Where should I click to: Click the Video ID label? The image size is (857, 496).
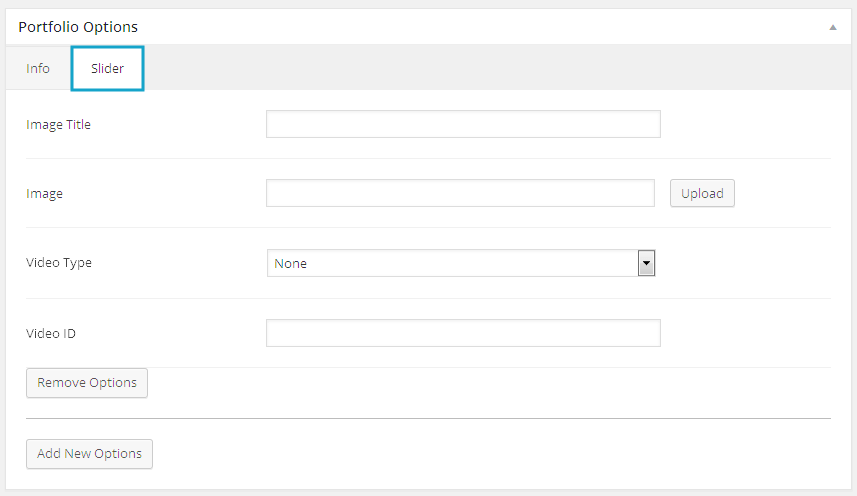tap(51, 333)
